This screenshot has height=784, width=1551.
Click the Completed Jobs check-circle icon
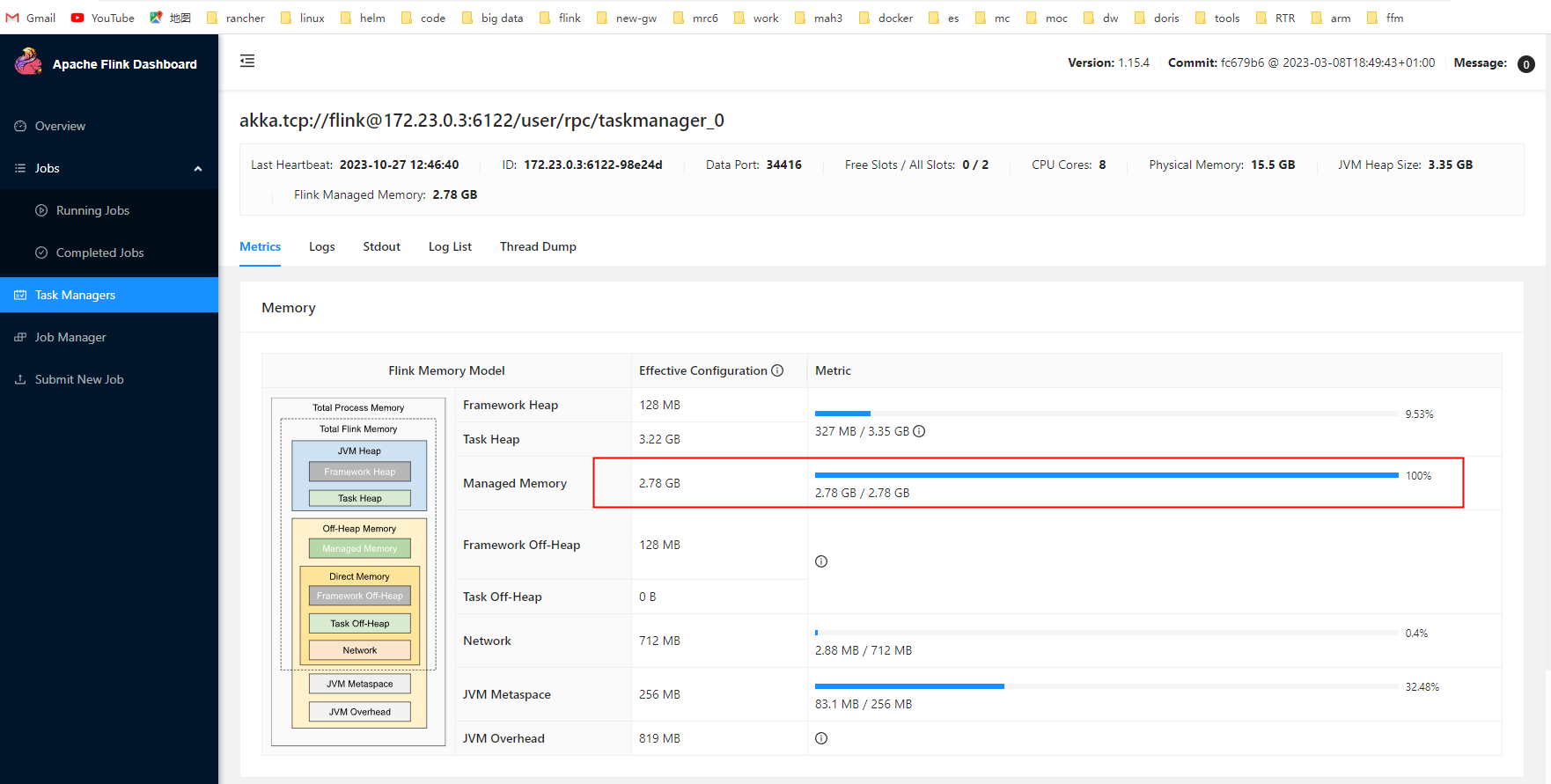pyautogui.click(x=41, y=253)
